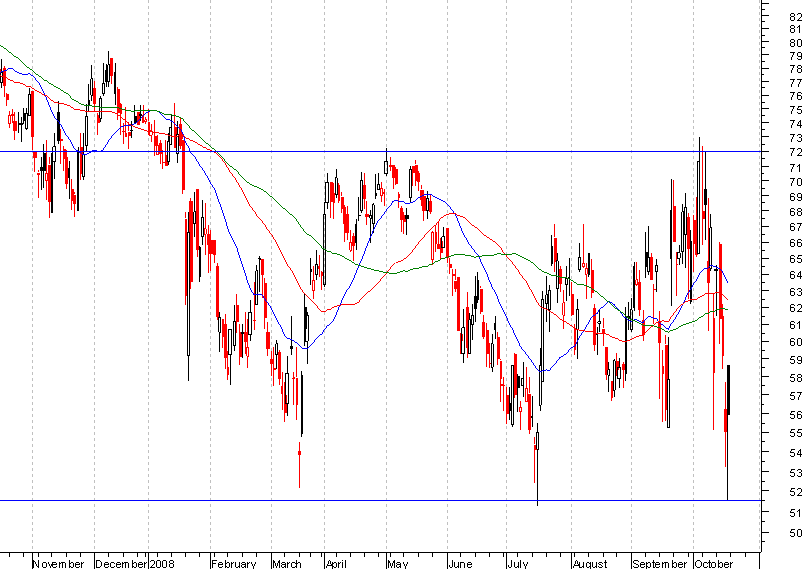Click the April label on time axis
This screenshot has height=569, width=806.
[336, 563]
